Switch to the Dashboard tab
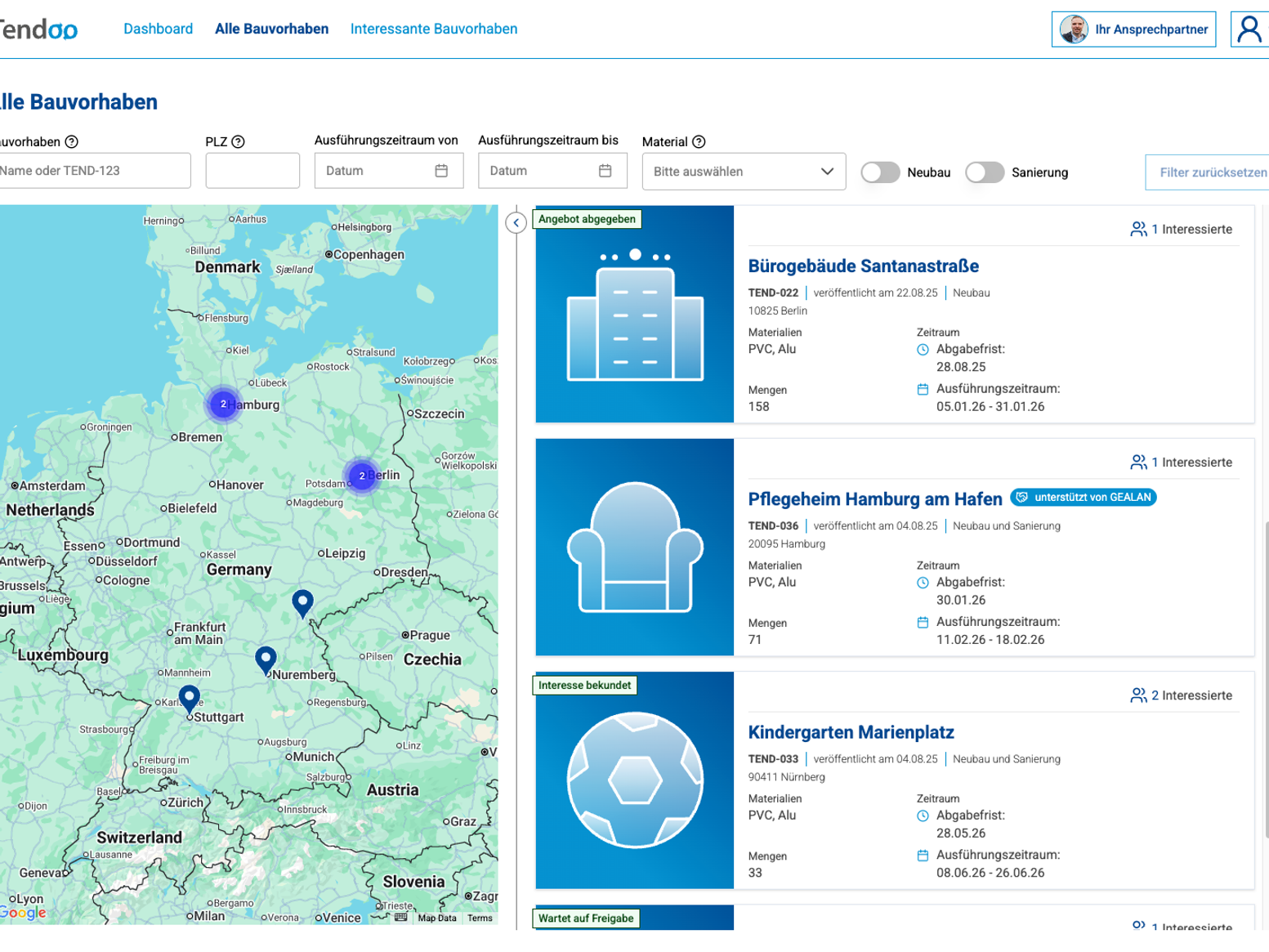 click(x=158, y=29)
